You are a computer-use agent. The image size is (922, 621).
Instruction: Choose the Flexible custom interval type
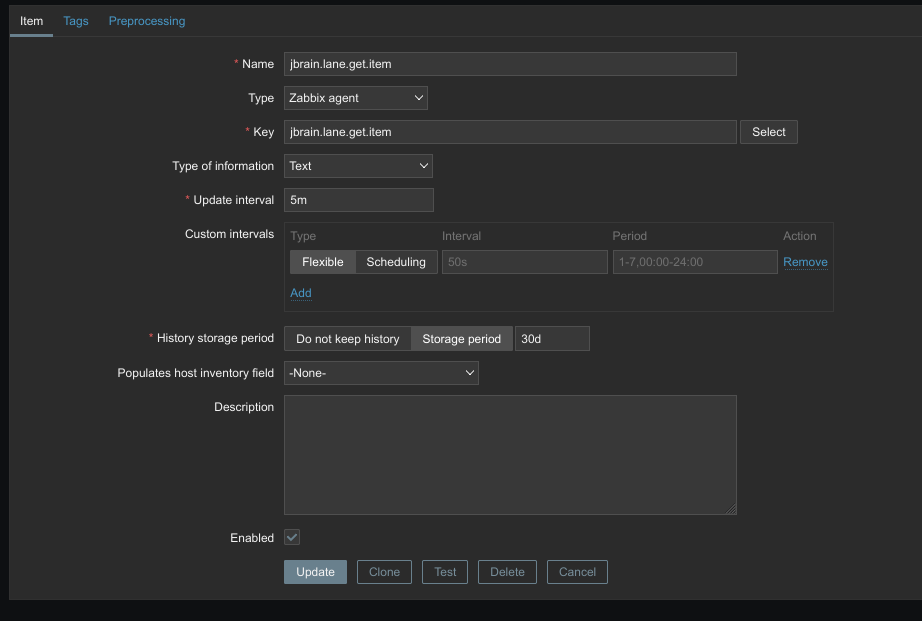322,262
